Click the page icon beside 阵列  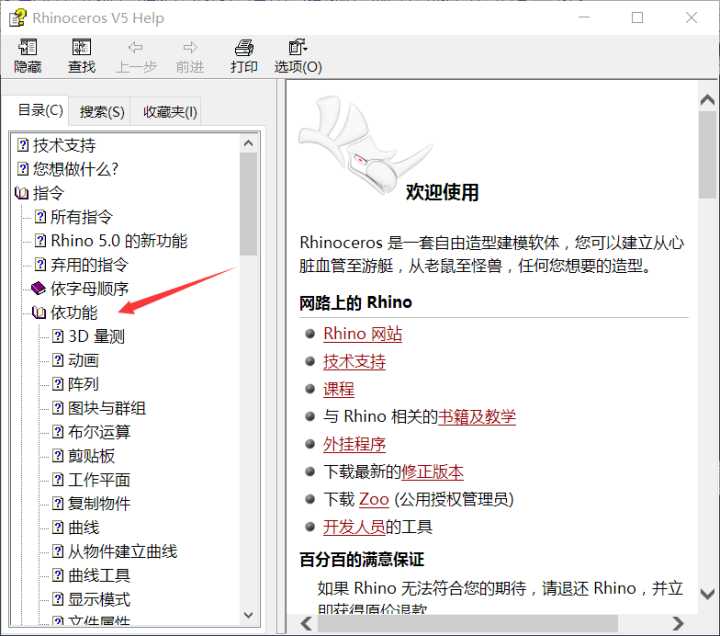pos(58,384)
